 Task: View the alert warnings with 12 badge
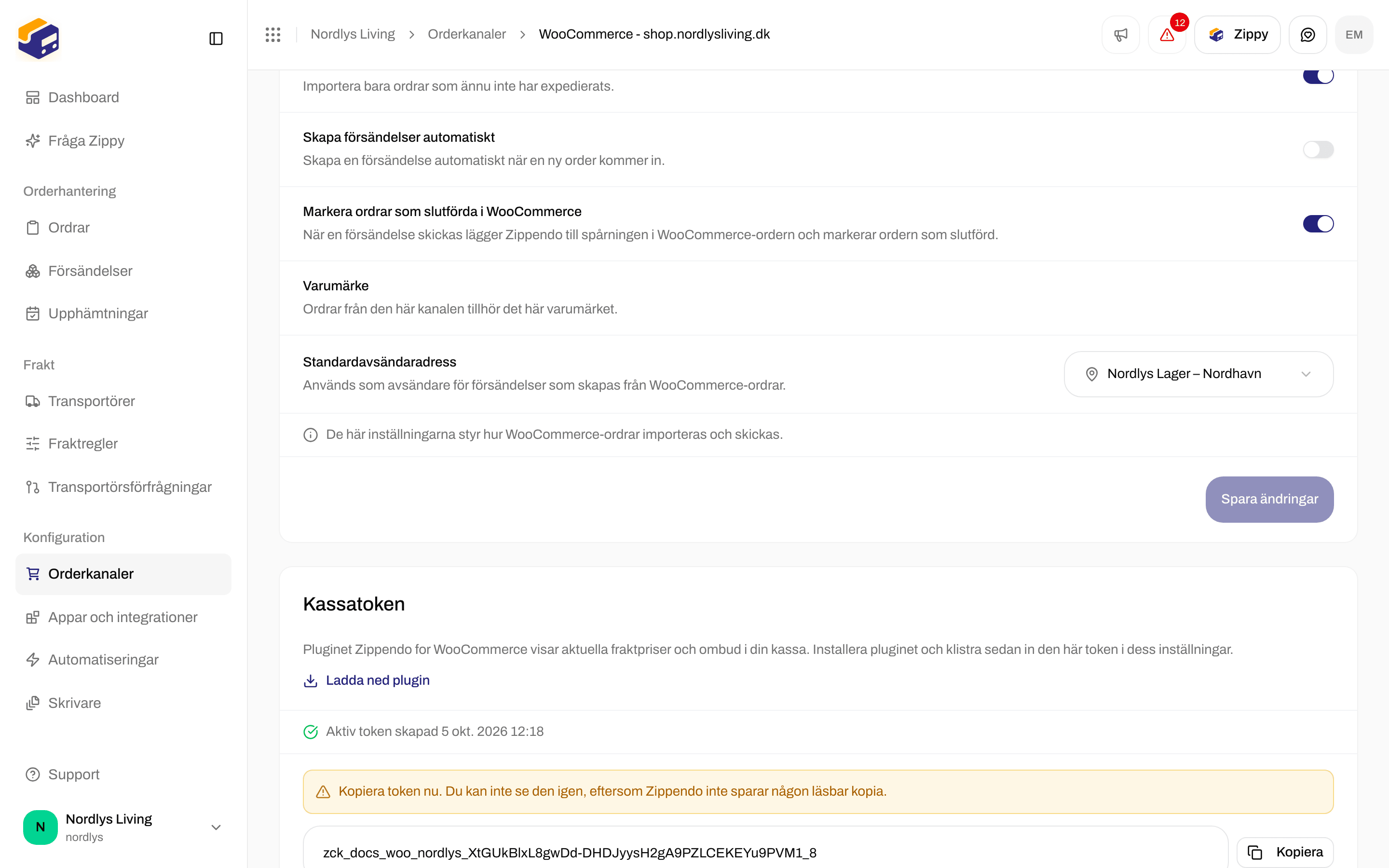tap(1167, 34)
